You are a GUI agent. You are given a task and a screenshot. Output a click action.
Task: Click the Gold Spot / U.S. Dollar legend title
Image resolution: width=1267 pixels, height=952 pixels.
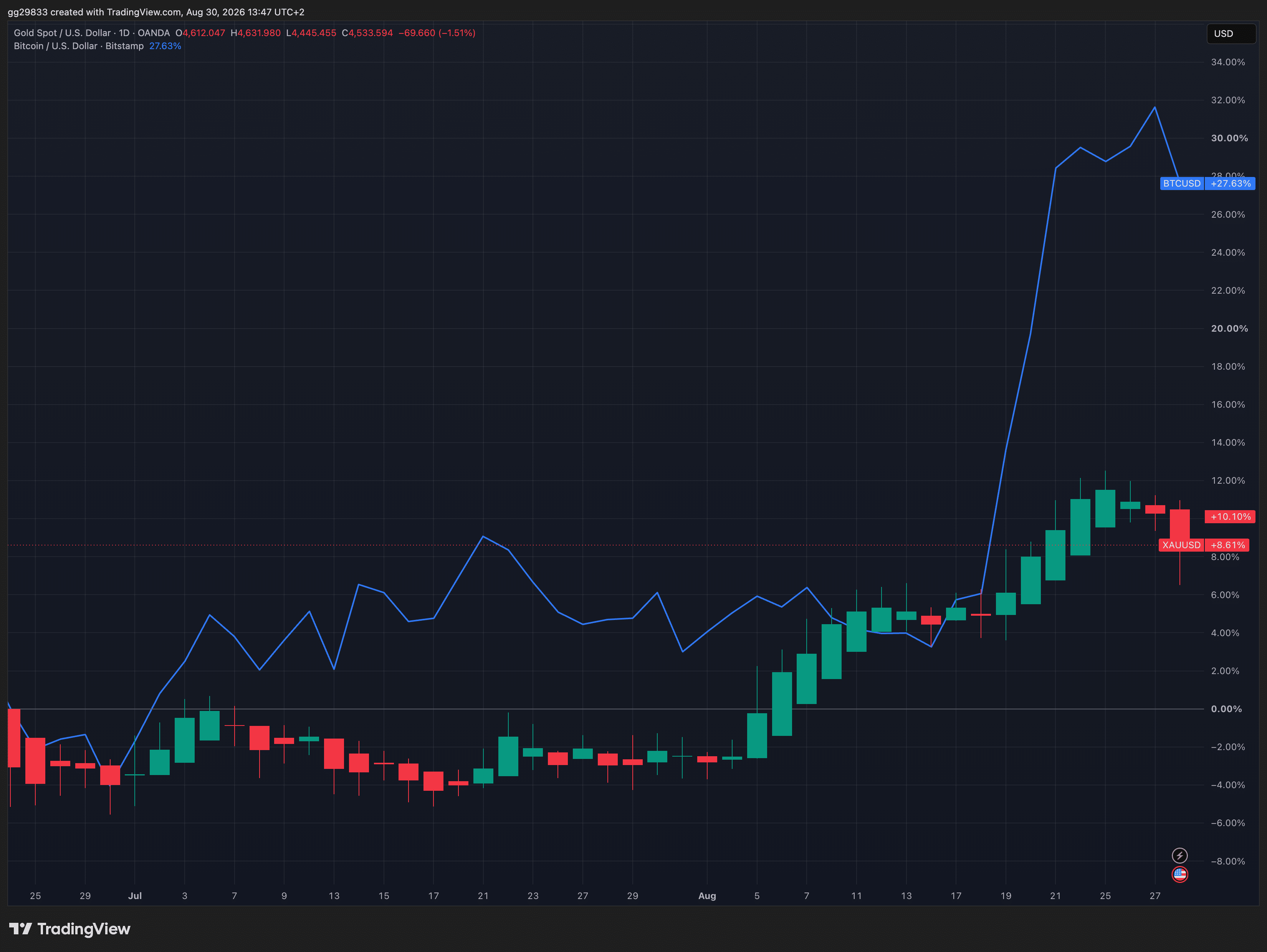point(63,33)
